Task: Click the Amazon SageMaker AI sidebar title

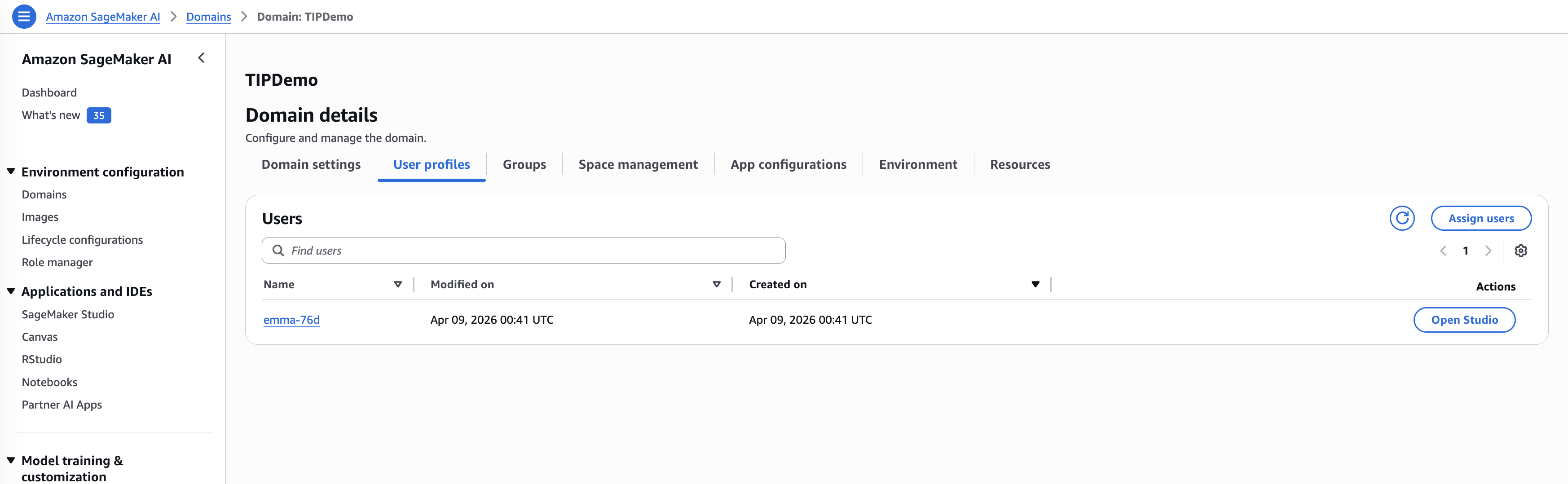Action: point(97,59)
